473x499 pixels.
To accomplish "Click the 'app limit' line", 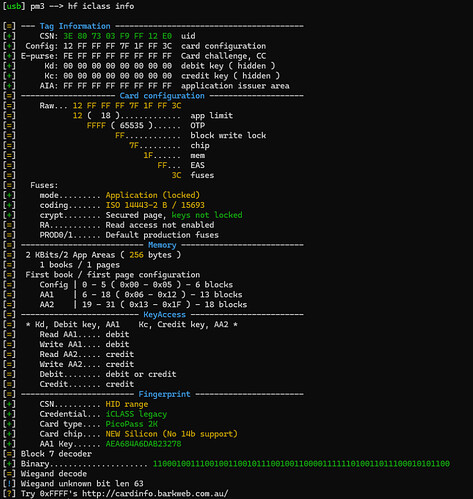I will [153, 116].
